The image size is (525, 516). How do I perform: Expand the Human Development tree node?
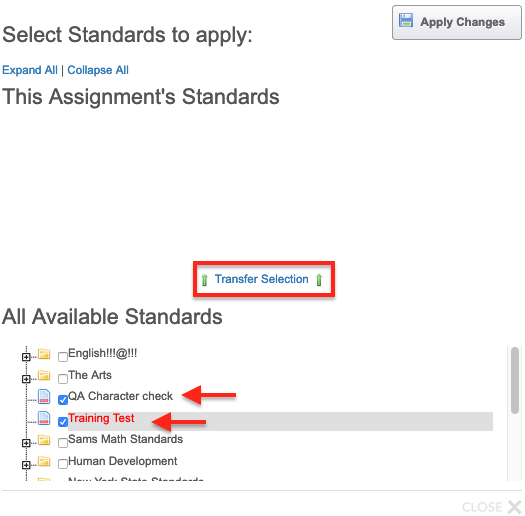[26, 465]
